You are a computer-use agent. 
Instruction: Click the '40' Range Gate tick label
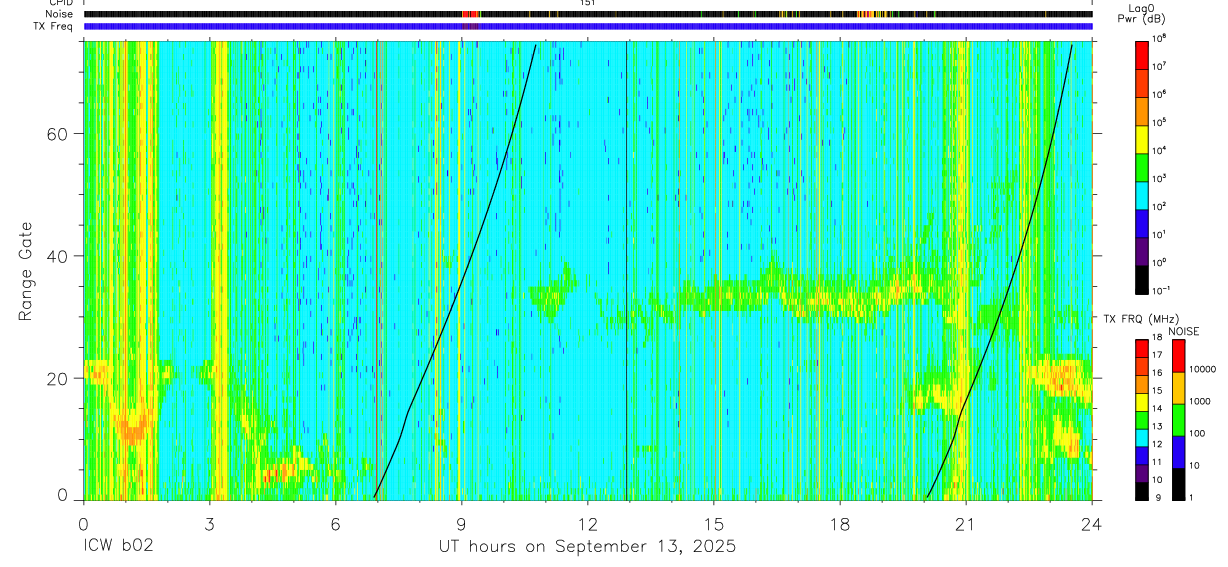pos(58,256)
